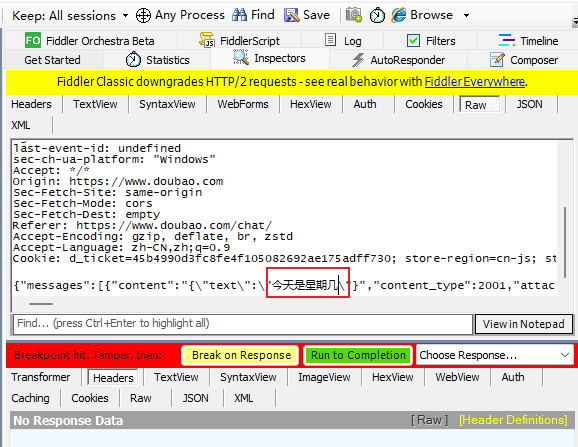Select the request Headers inspector tab

coord(31,104)
